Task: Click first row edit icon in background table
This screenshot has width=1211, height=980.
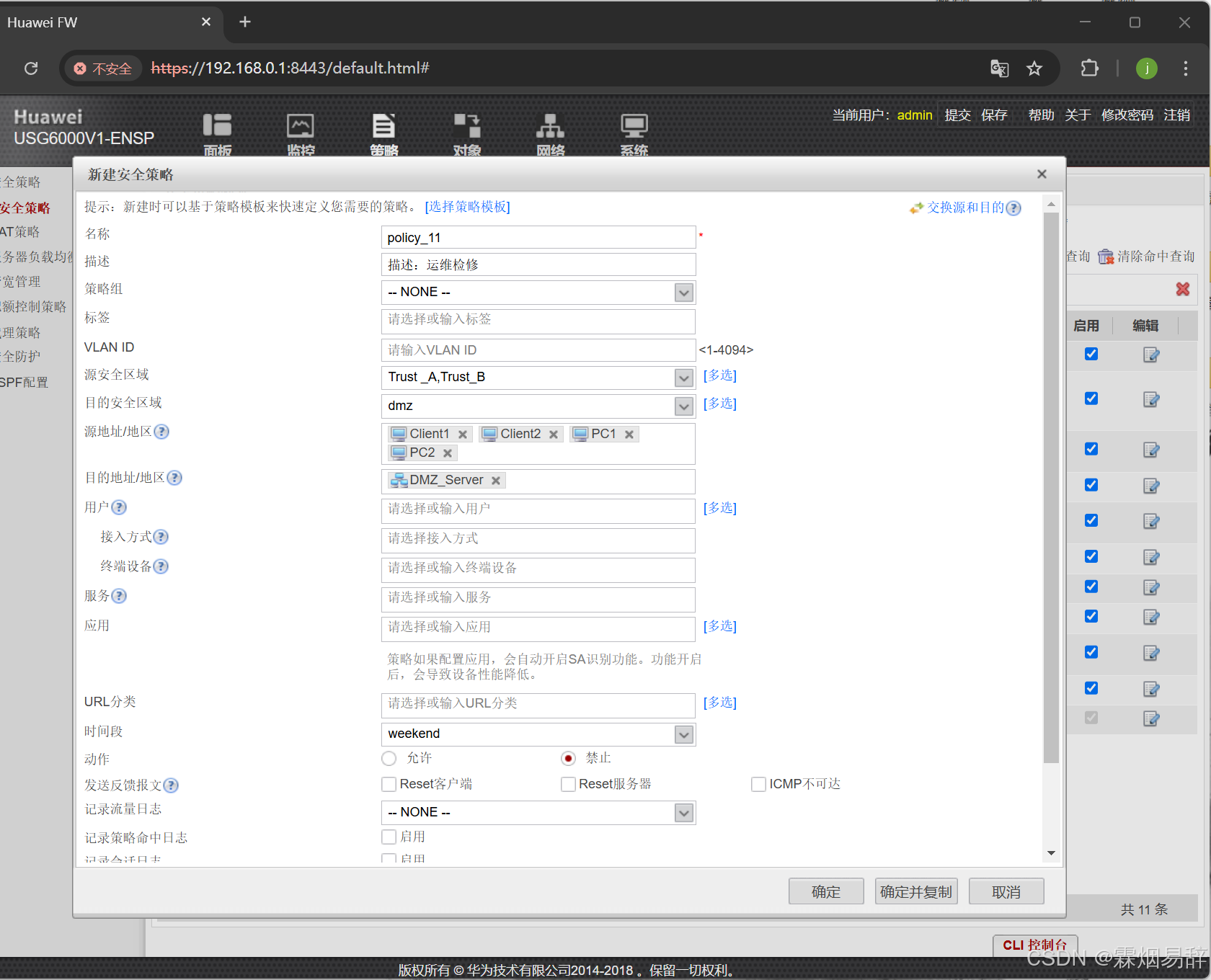Action: [x=1151, y=355]
